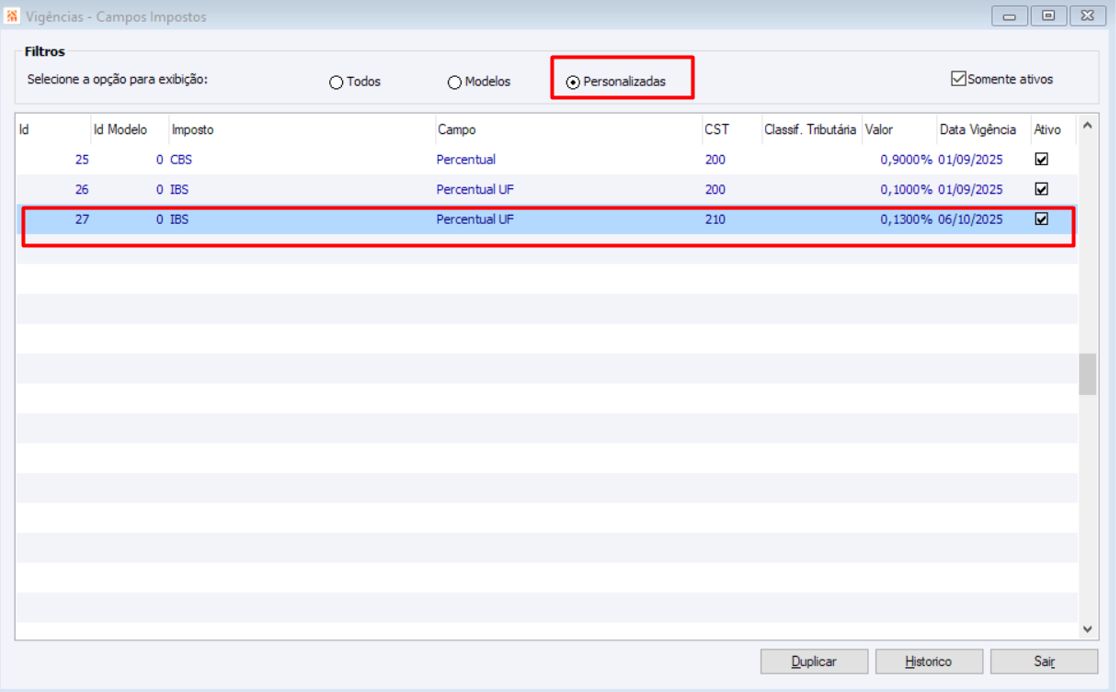Image resolution: width=1116 pixels, height=692 pixels.
Task: Click the scrollbar up arrow
Action: point(1087,125)
